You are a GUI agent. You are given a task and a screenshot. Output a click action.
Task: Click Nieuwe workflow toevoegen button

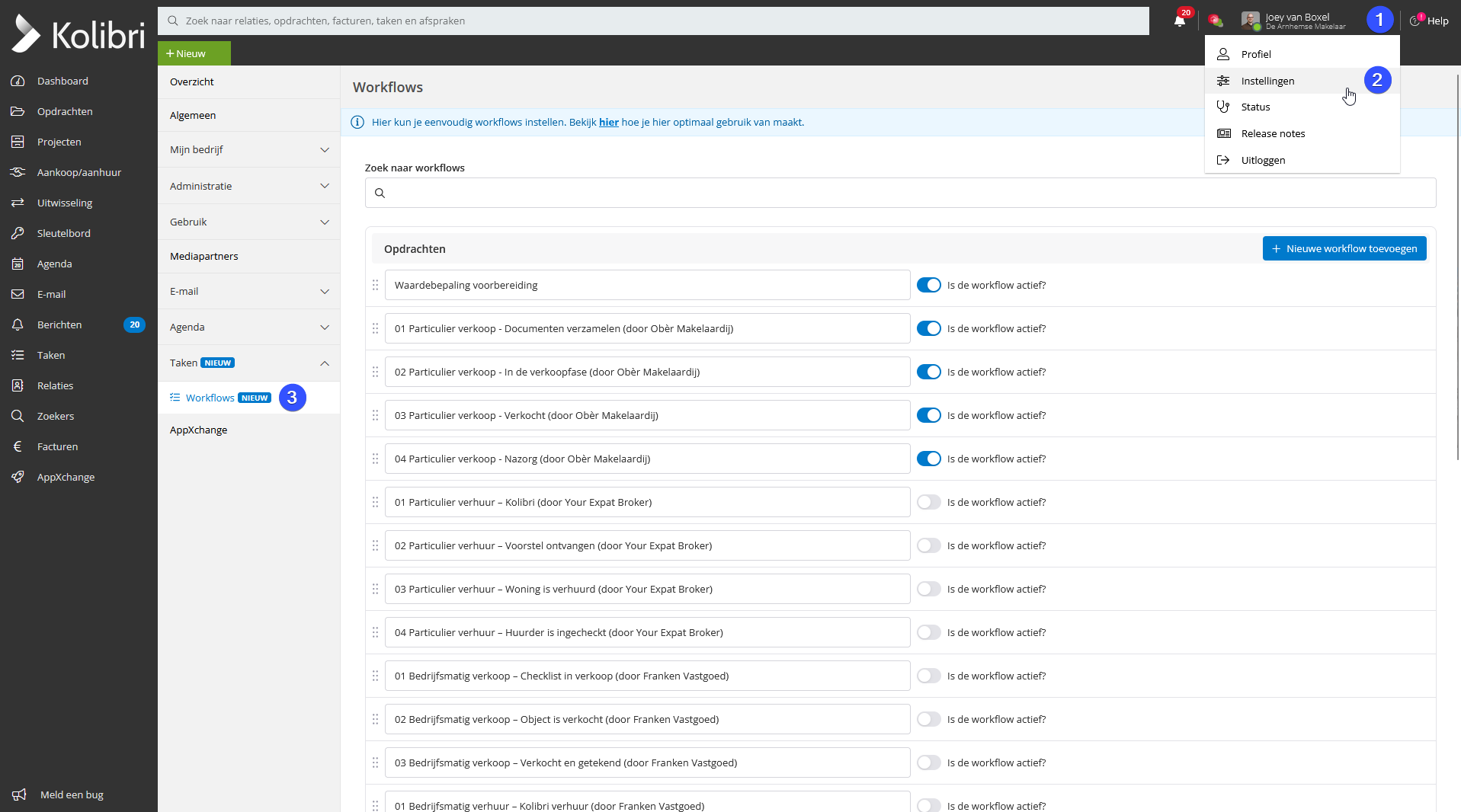[1344, 248]
